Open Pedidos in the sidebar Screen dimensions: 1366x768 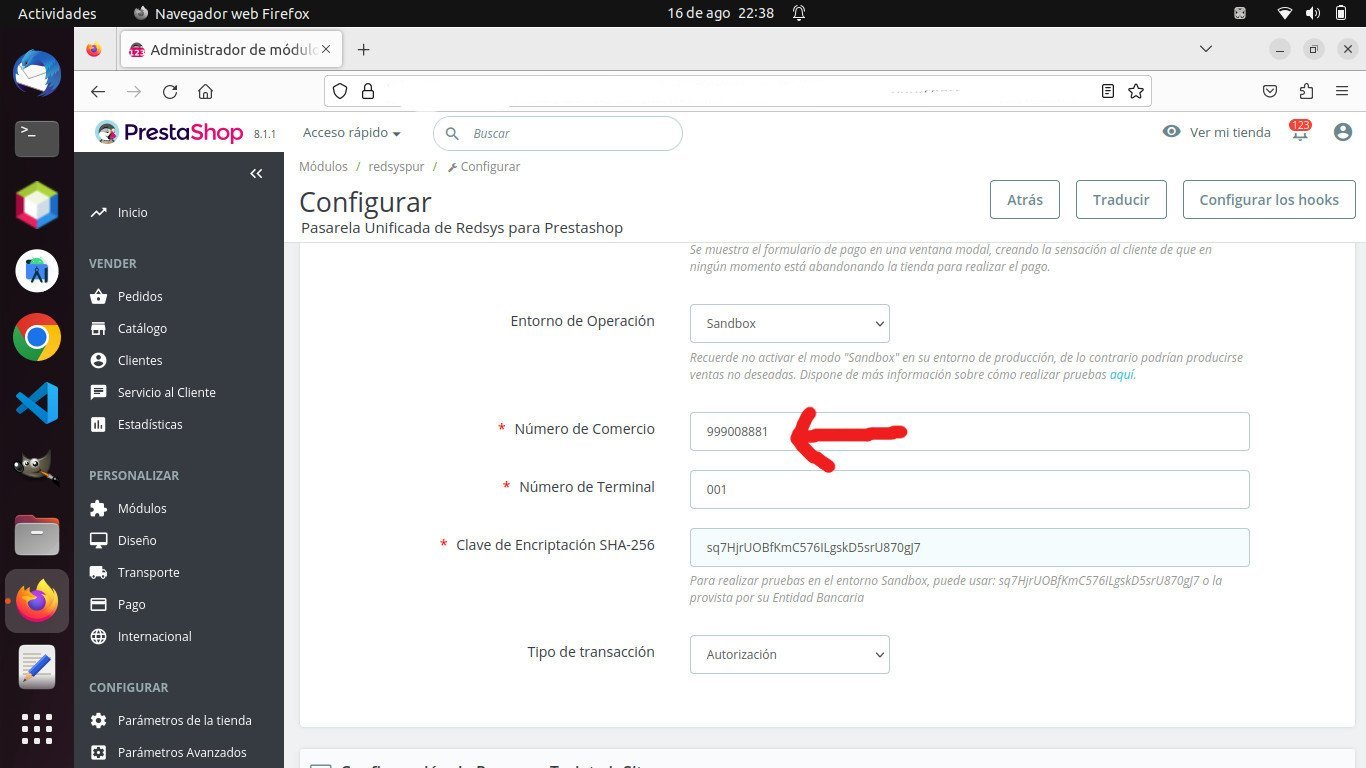[140, 296]
